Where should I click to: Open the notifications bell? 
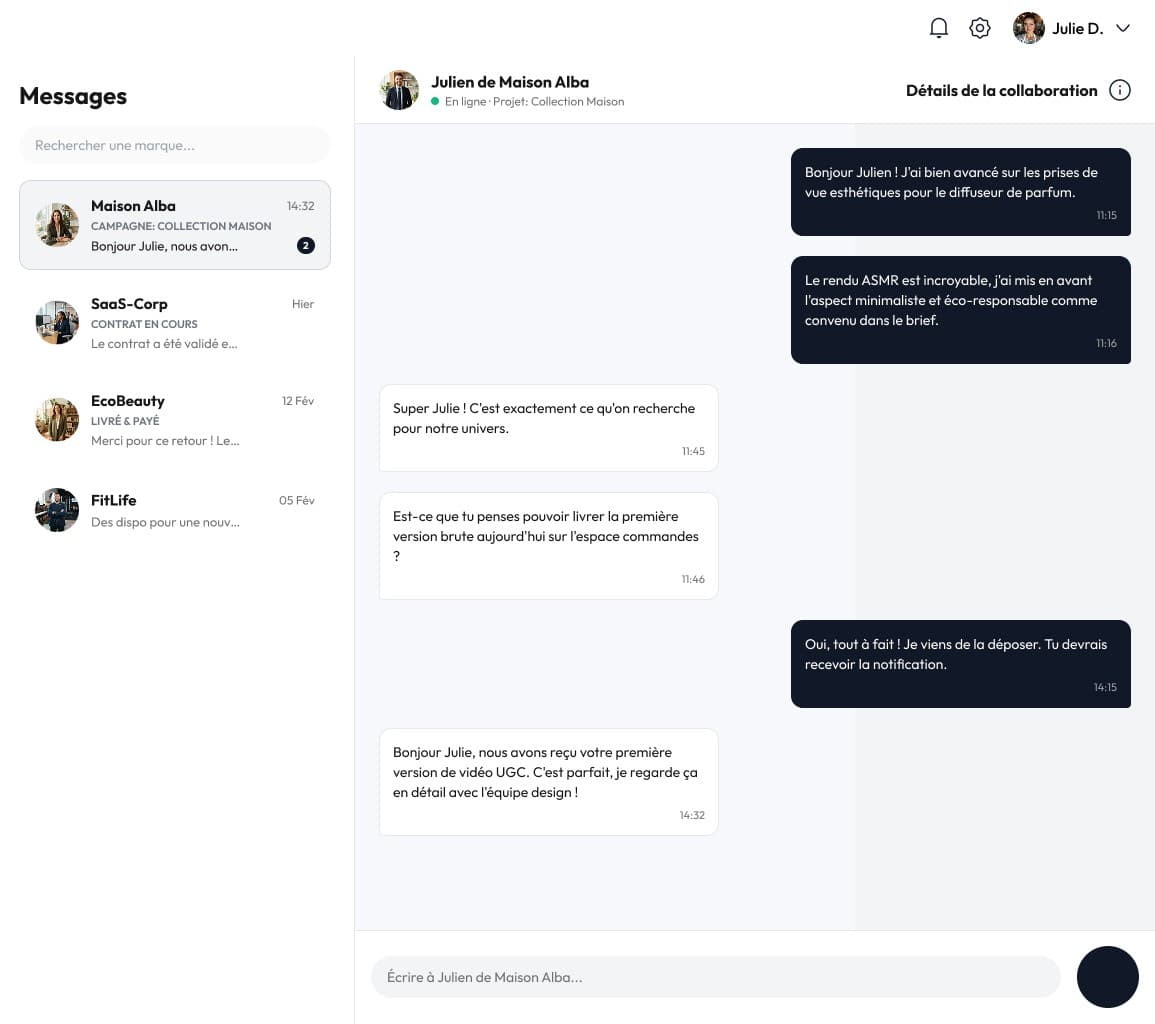pos(938,28)
